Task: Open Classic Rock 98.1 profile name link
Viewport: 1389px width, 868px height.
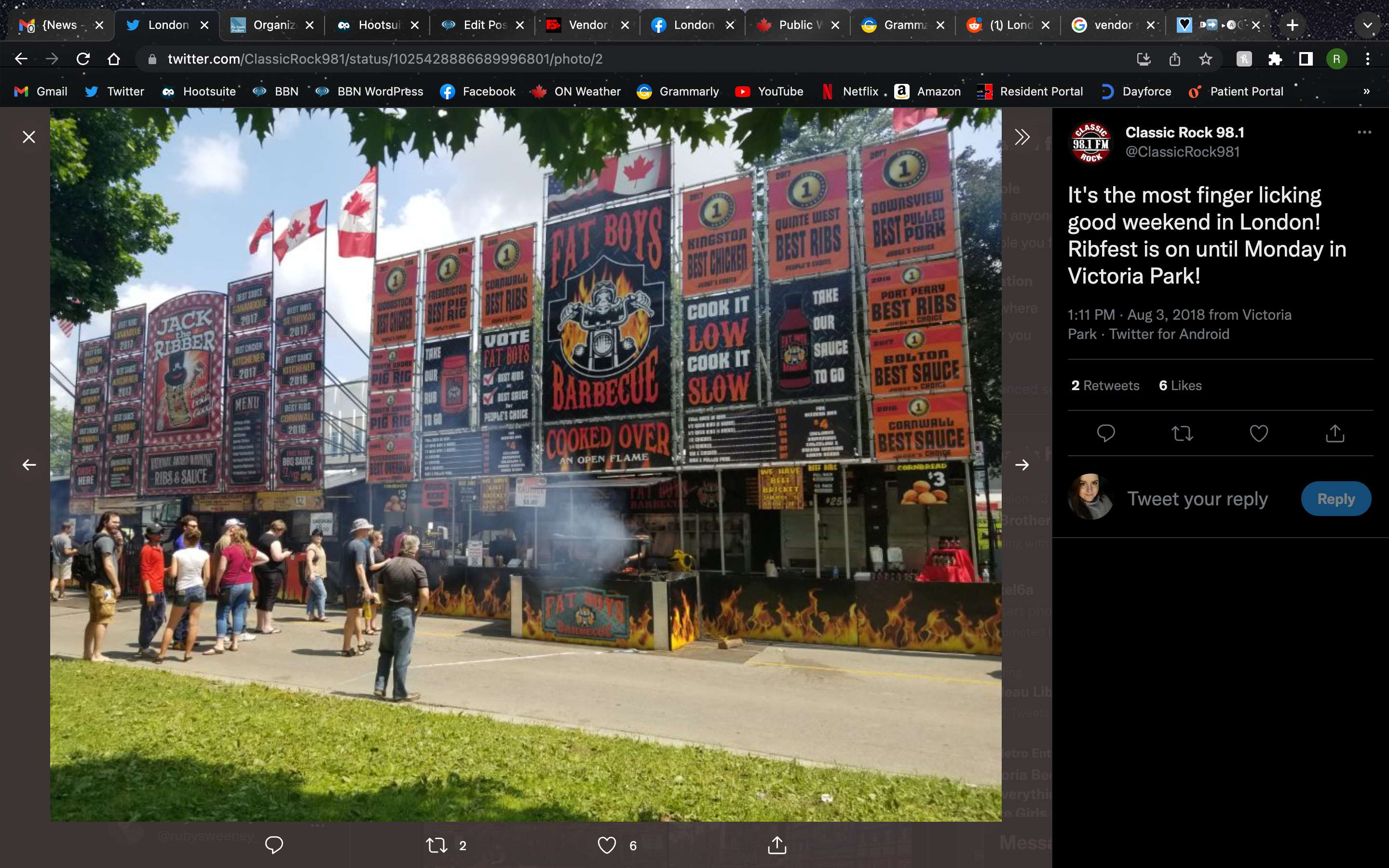Action: (1185, 132)
